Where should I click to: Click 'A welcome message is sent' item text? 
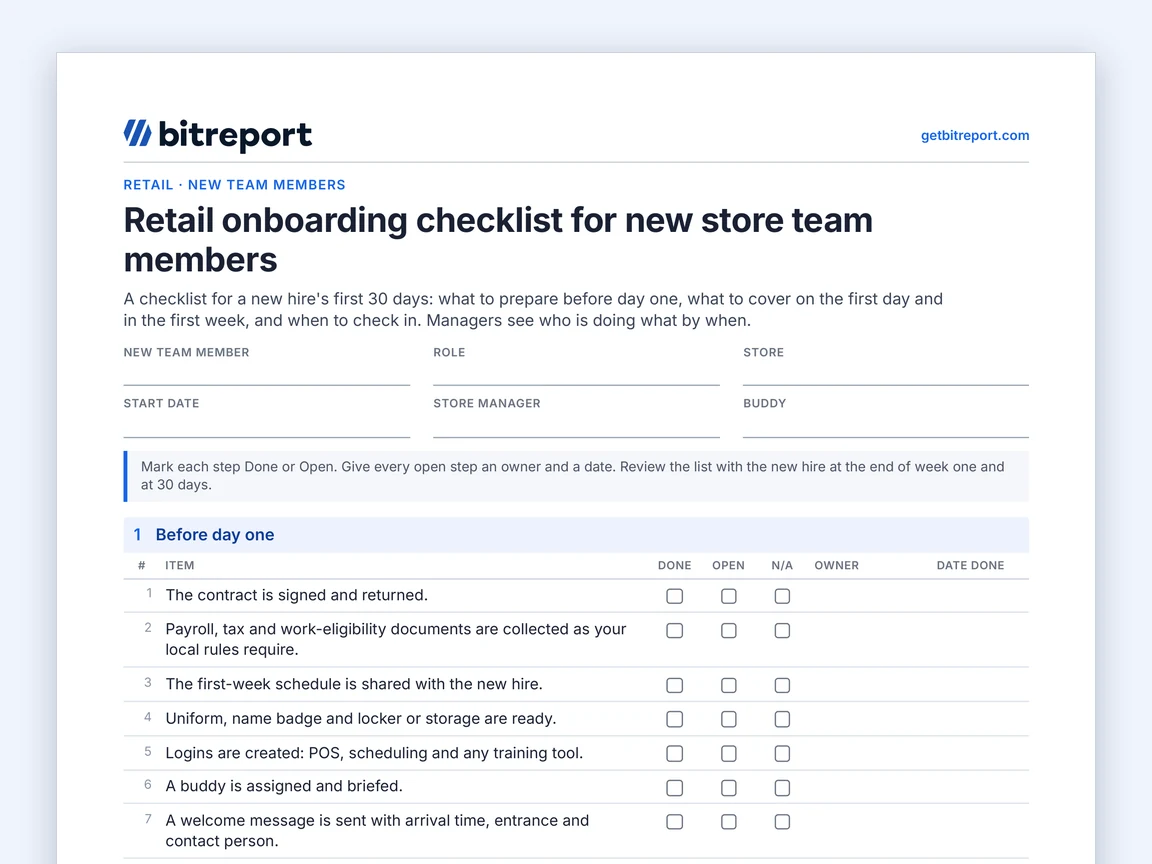click(x=377, y=830)
